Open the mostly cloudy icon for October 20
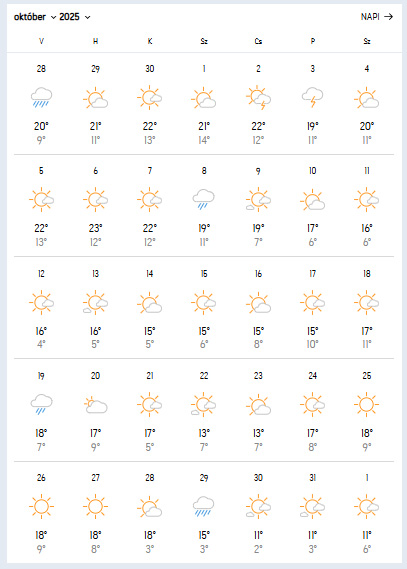Viewport: 407px width, 569px height. tap(95, 405)
